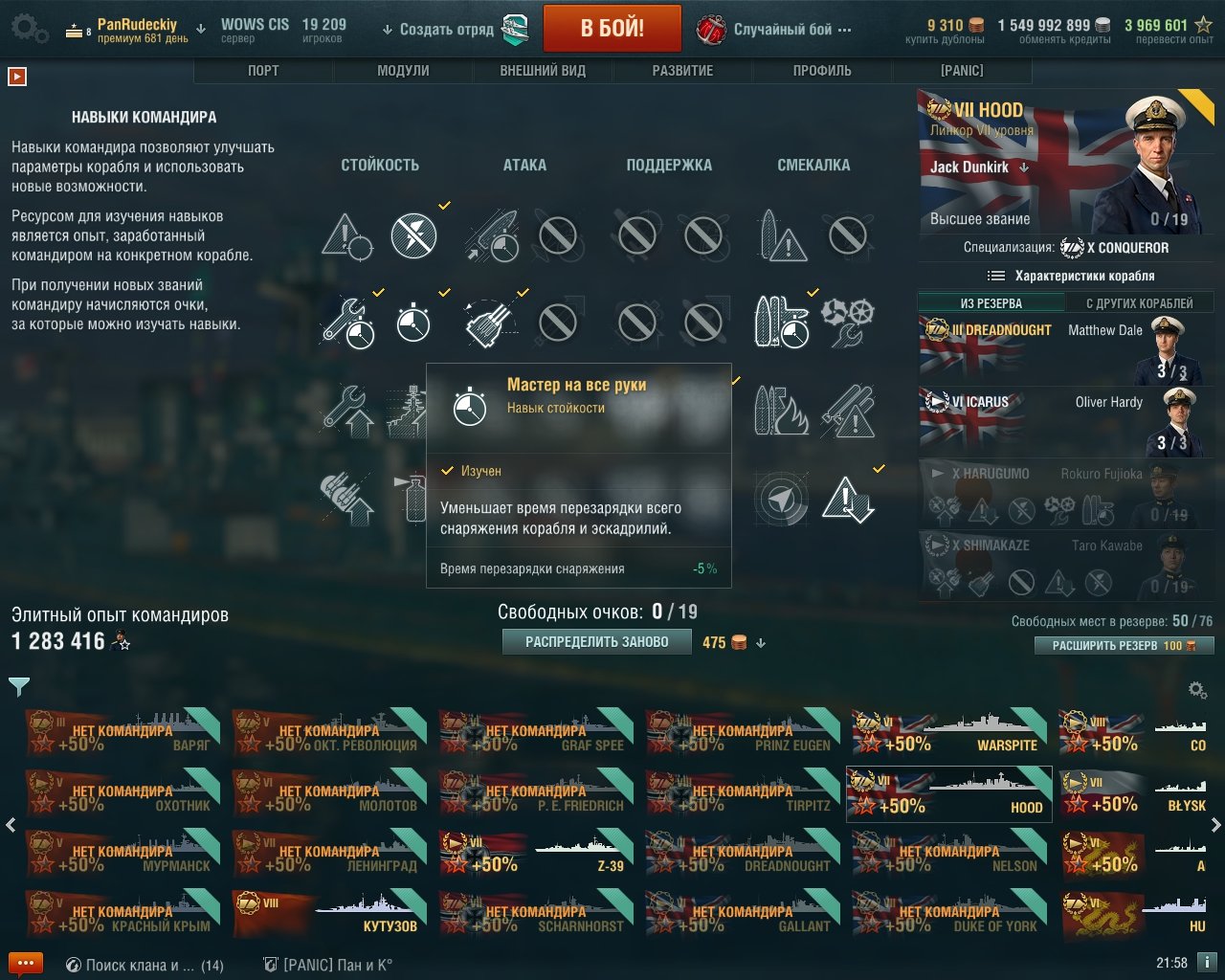Open the carousel settings gear icon
Viewport: 1225px width, 980px height.
click(x=1197, y=690)
